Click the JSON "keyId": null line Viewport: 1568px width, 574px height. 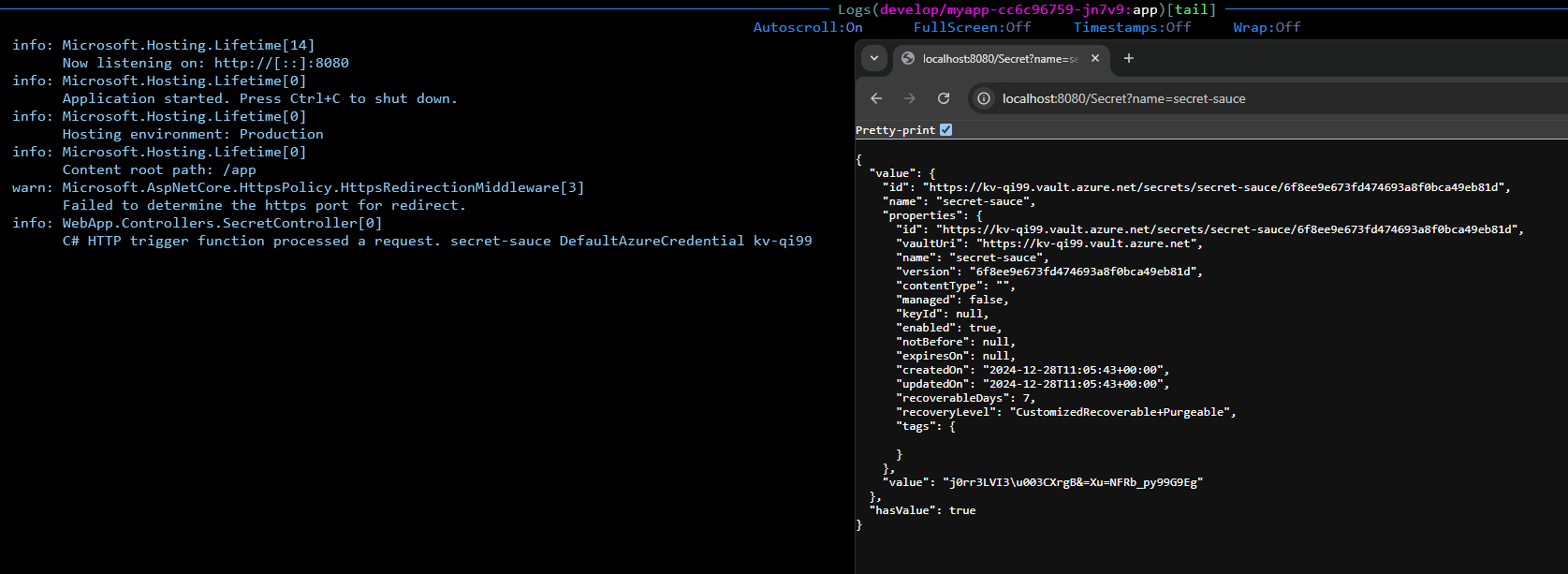click(943, 314)
